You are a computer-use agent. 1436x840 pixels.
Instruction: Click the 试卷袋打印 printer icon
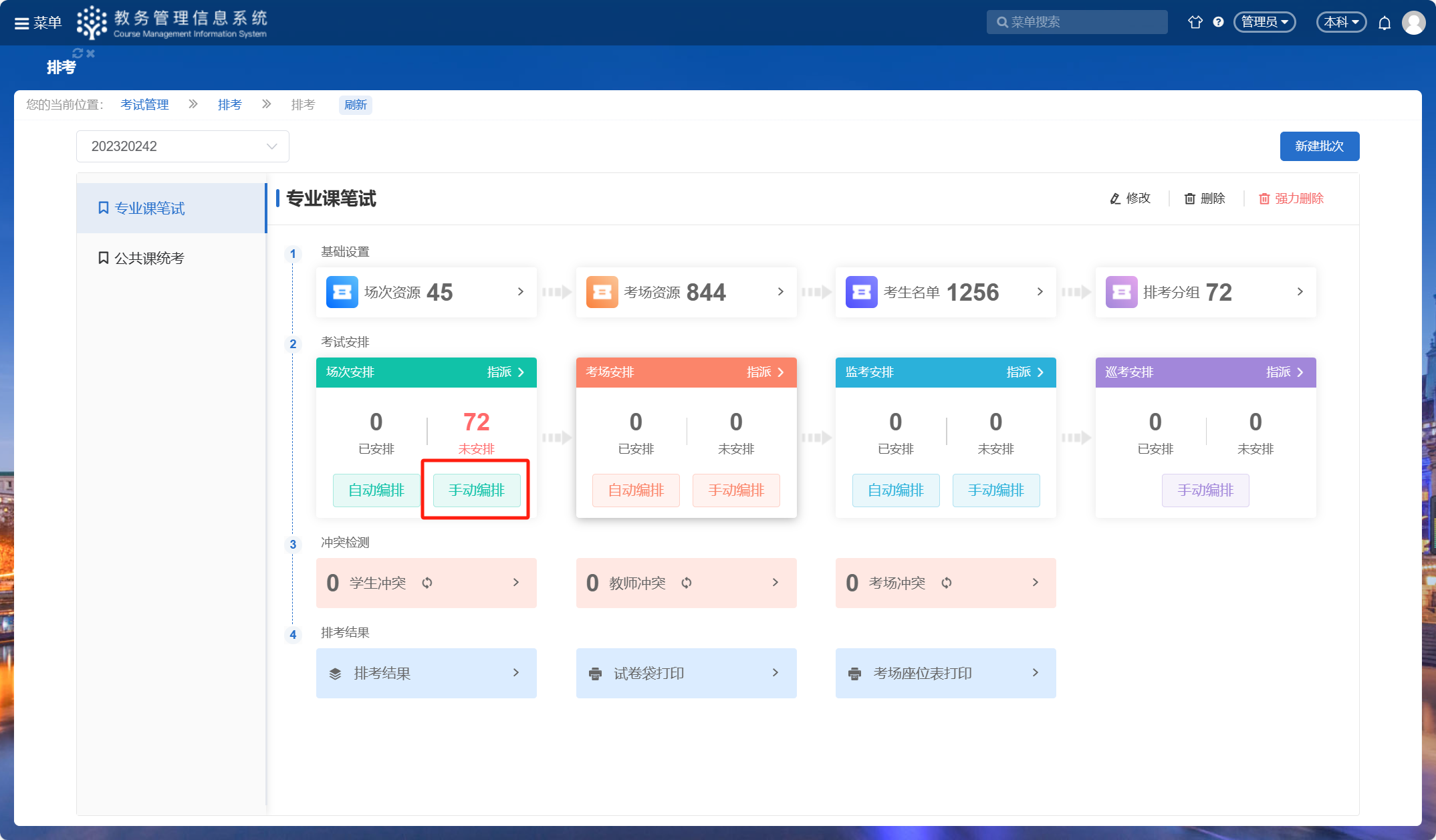595,674
